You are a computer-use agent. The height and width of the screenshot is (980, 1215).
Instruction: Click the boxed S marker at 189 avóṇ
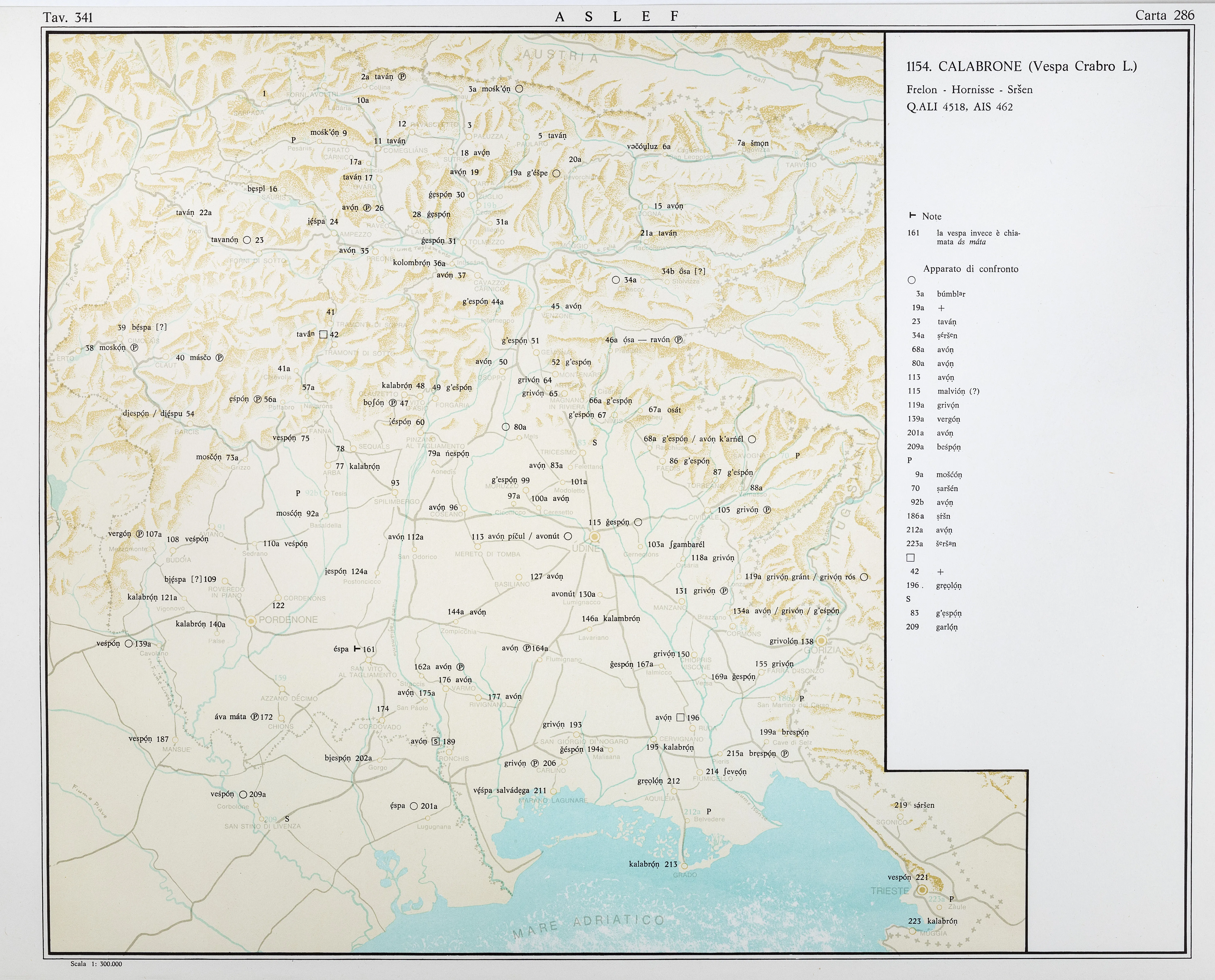tap(436, 741)
